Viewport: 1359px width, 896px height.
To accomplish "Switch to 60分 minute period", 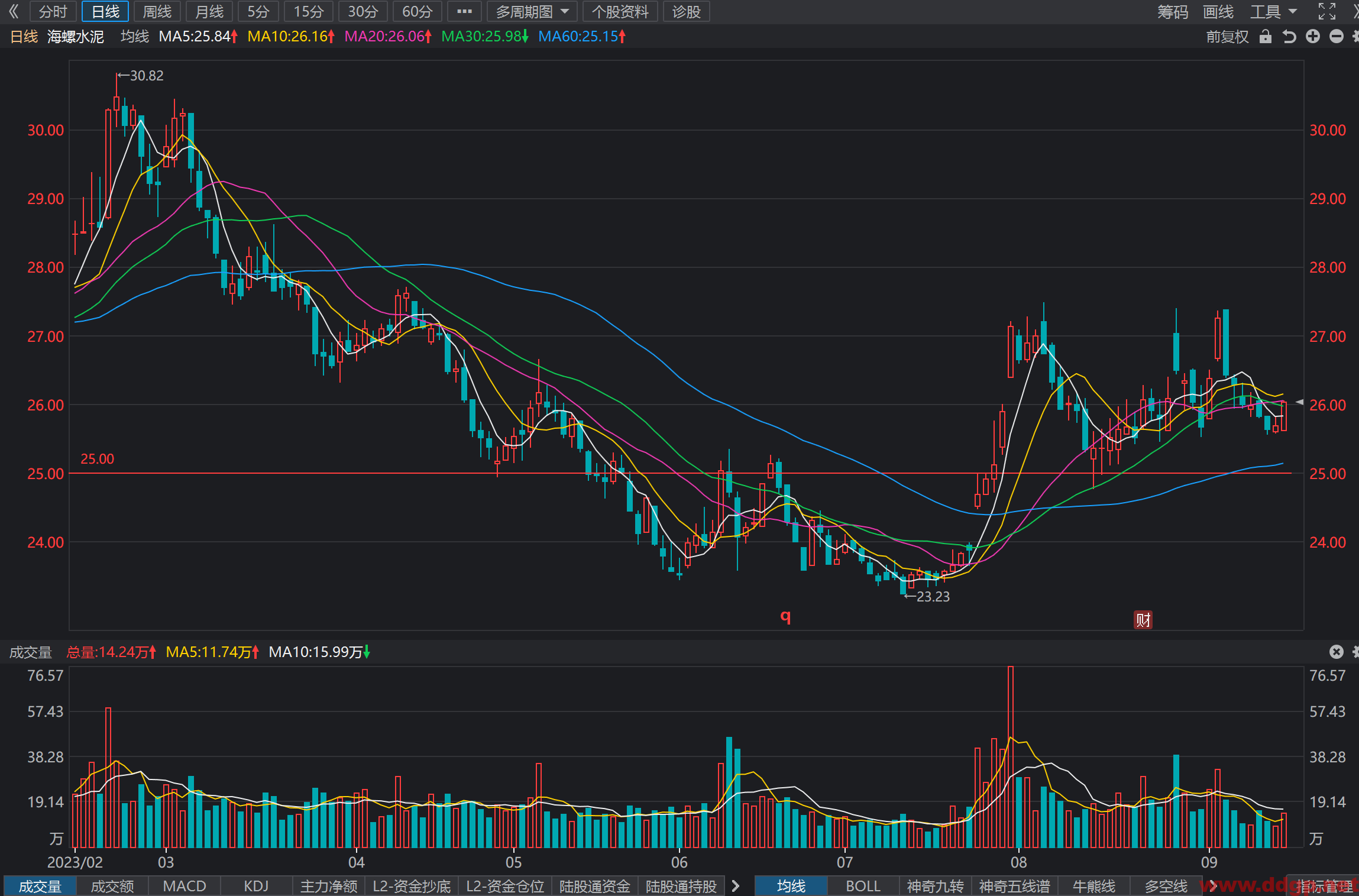I will click(418, 11).
